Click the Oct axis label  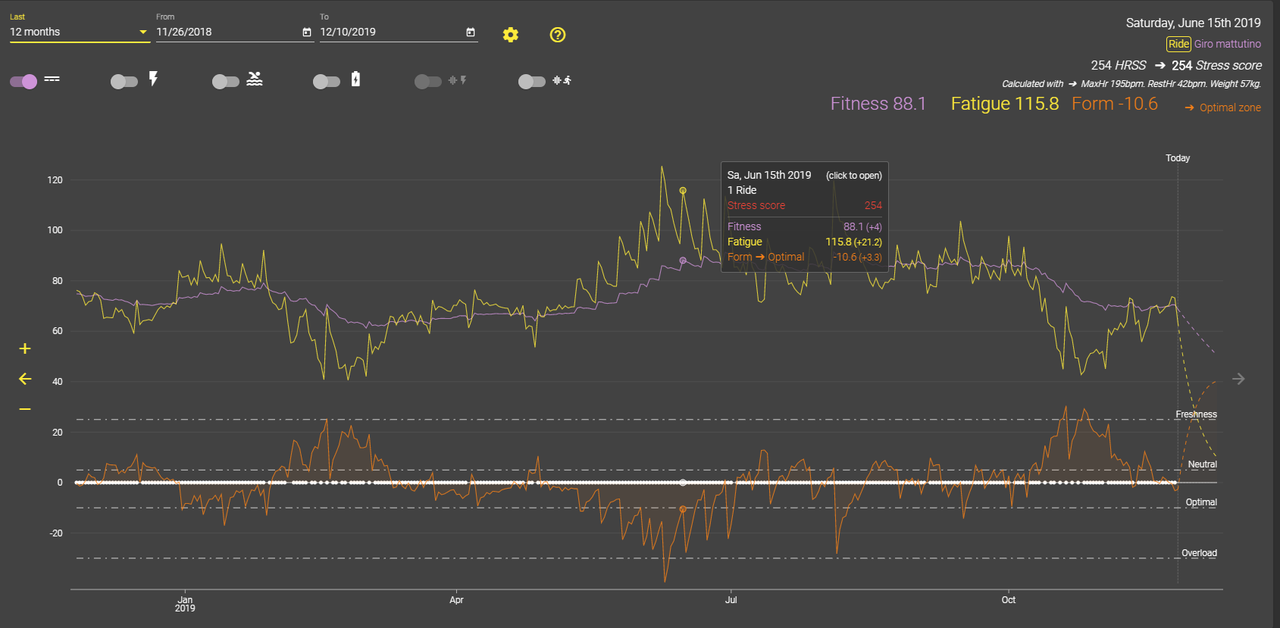(x=1009, y=600)
